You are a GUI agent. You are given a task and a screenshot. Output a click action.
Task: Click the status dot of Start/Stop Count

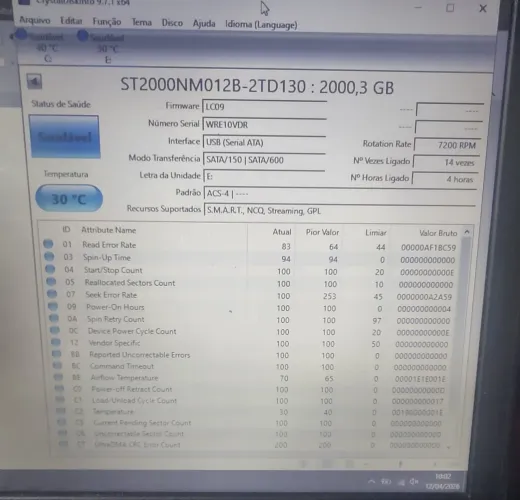[x=50, y=269]
